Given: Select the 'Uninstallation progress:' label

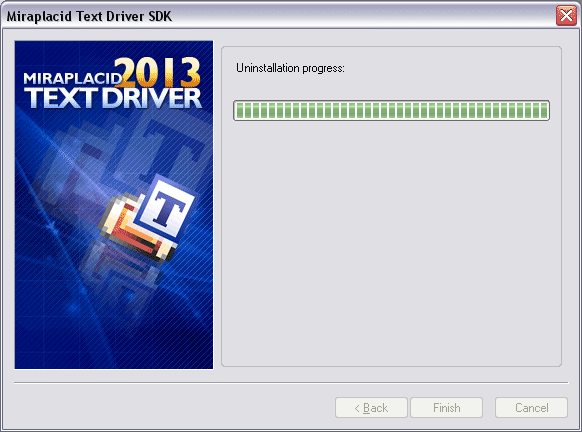Looking at the screenshot, I should coord(290,68).
